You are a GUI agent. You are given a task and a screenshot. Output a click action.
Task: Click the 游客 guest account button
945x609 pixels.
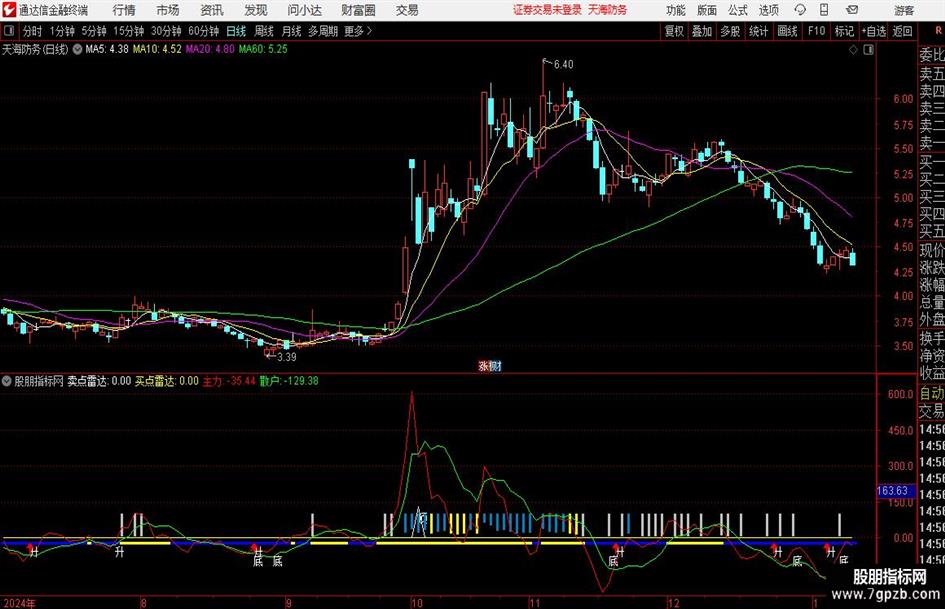click(x=904, y=10)
